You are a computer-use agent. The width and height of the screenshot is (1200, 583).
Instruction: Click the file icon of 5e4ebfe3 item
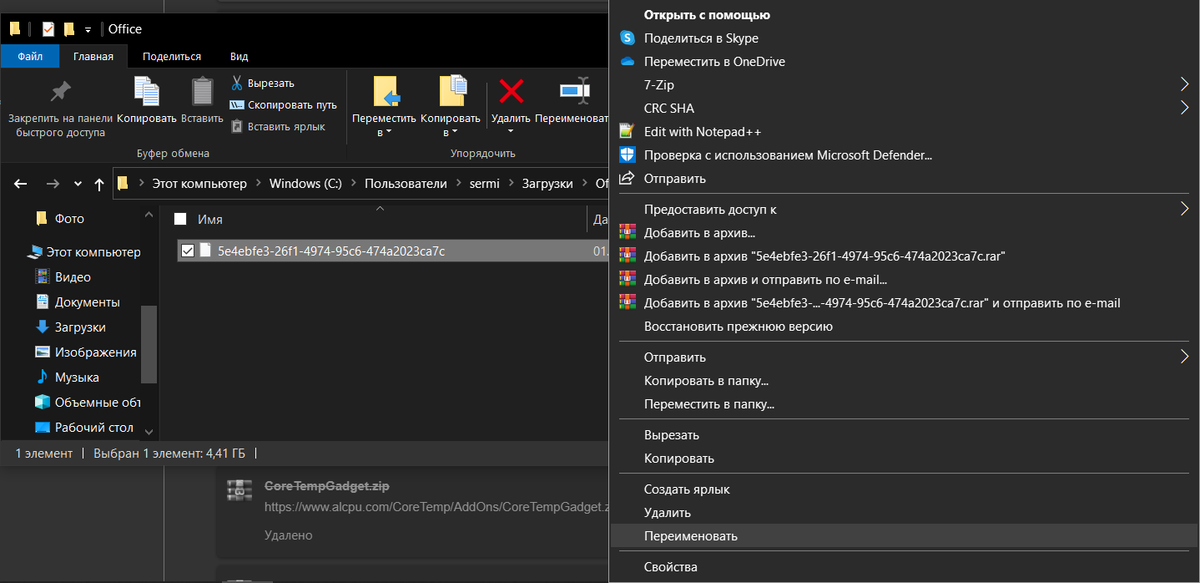tap(206, 251)
